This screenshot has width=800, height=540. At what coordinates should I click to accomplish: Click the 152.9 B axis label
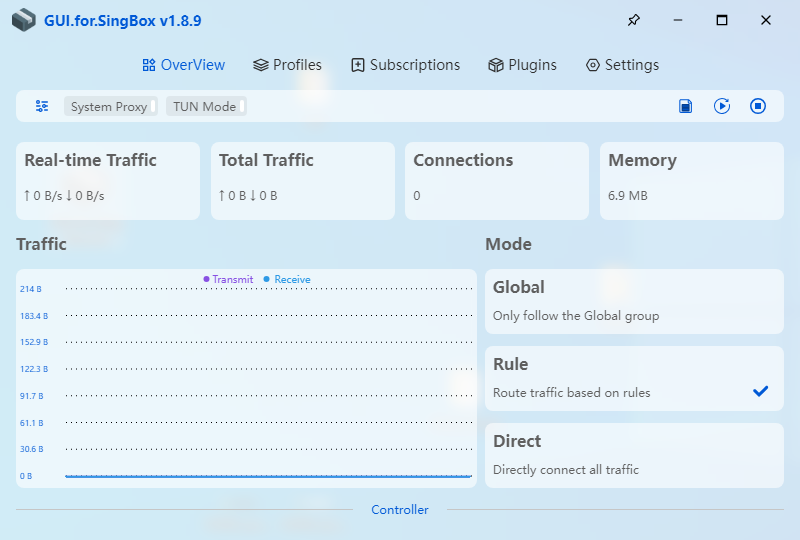click(34, 342)
